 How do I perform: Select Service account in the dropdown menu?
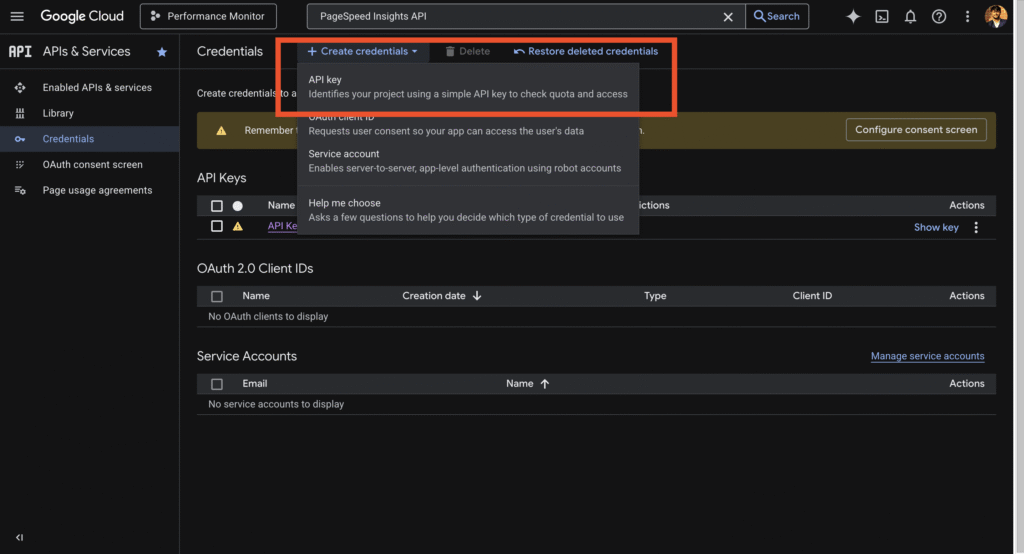[344, 154]
